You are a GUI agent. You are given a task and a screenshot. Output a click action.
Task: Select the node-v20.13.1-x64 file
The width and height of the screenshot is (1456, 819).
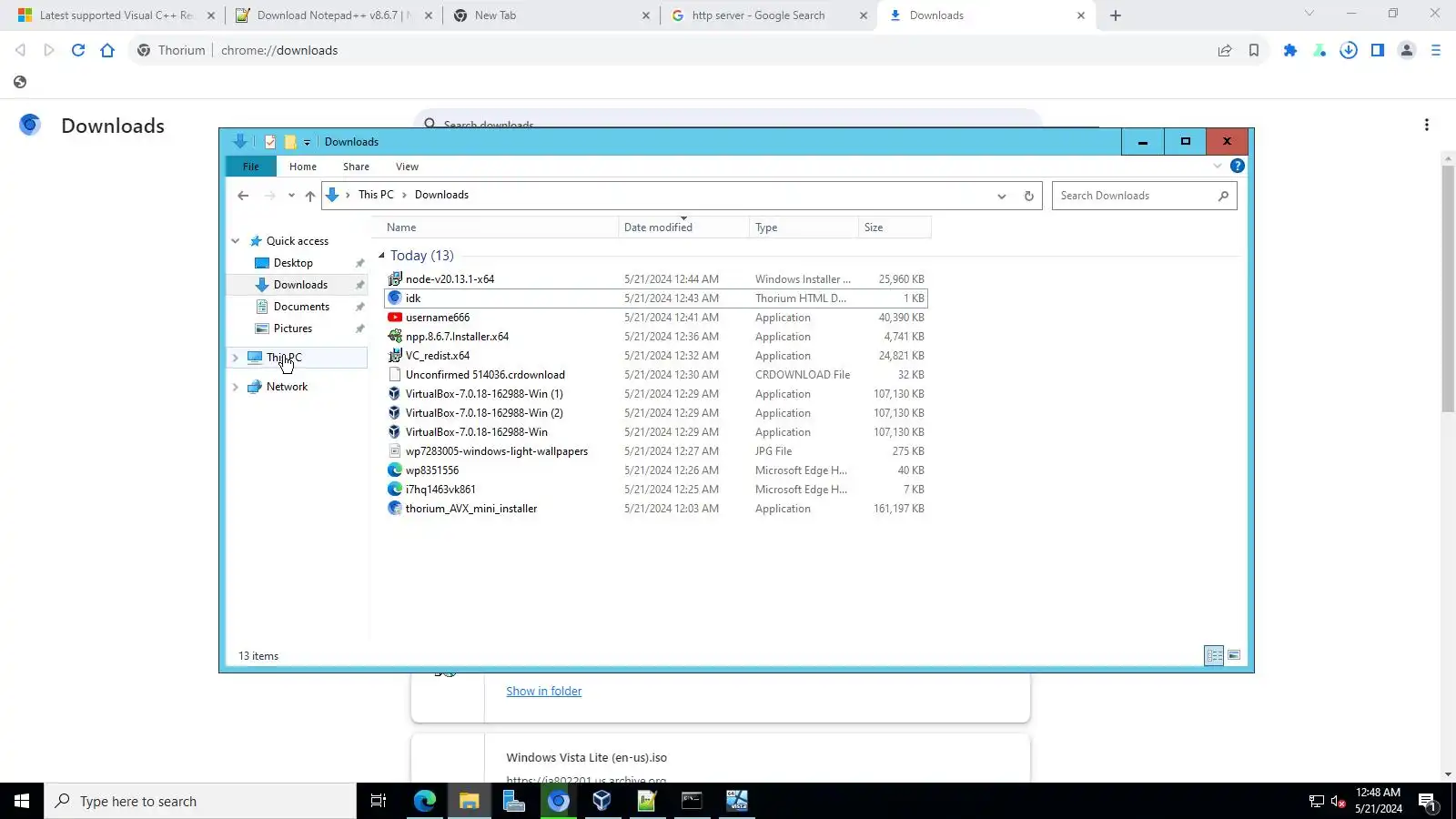pyautogui.click(x=655, y=279)
